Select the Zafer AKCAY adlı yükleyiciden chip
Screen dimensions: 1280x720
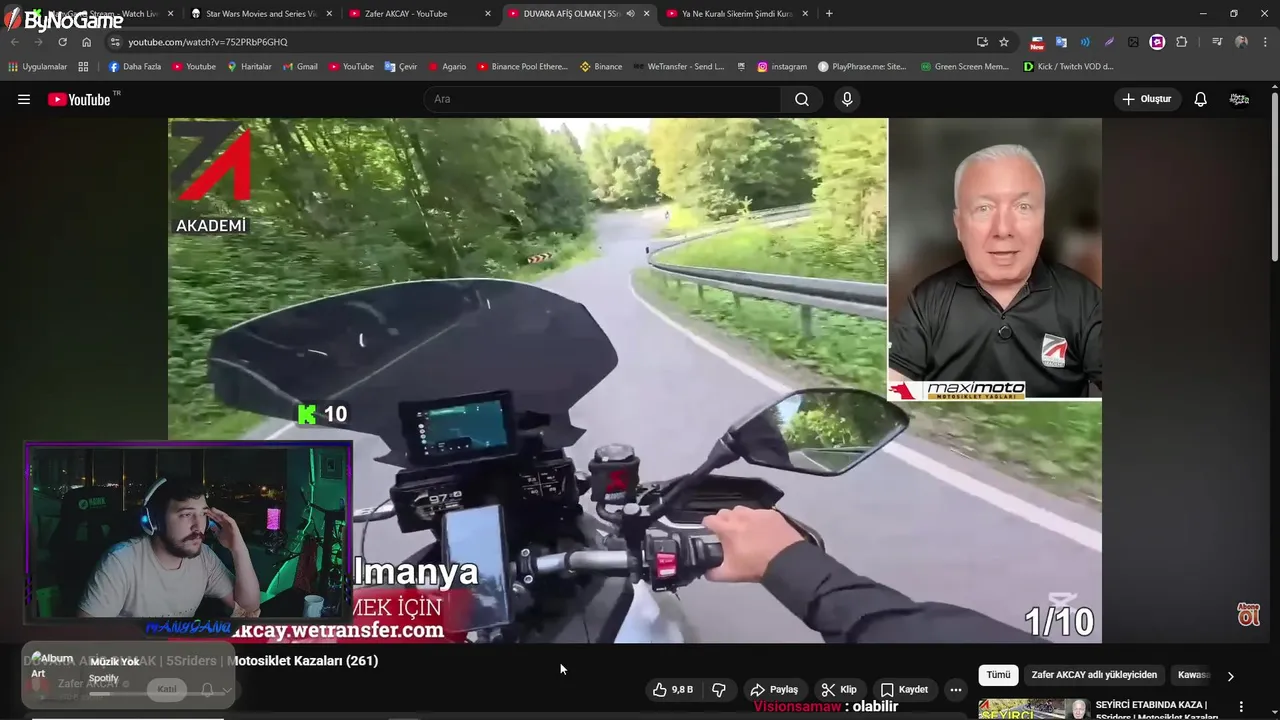pos(1094,675)
